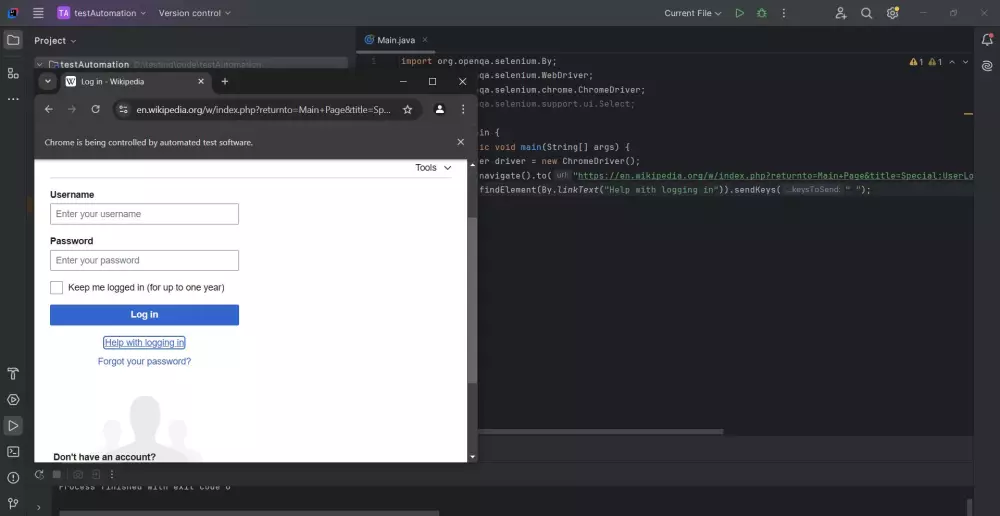Open IntelliJ Notifications bell
The height and width of the screenshot is (516, 1000).
point(987,40)
